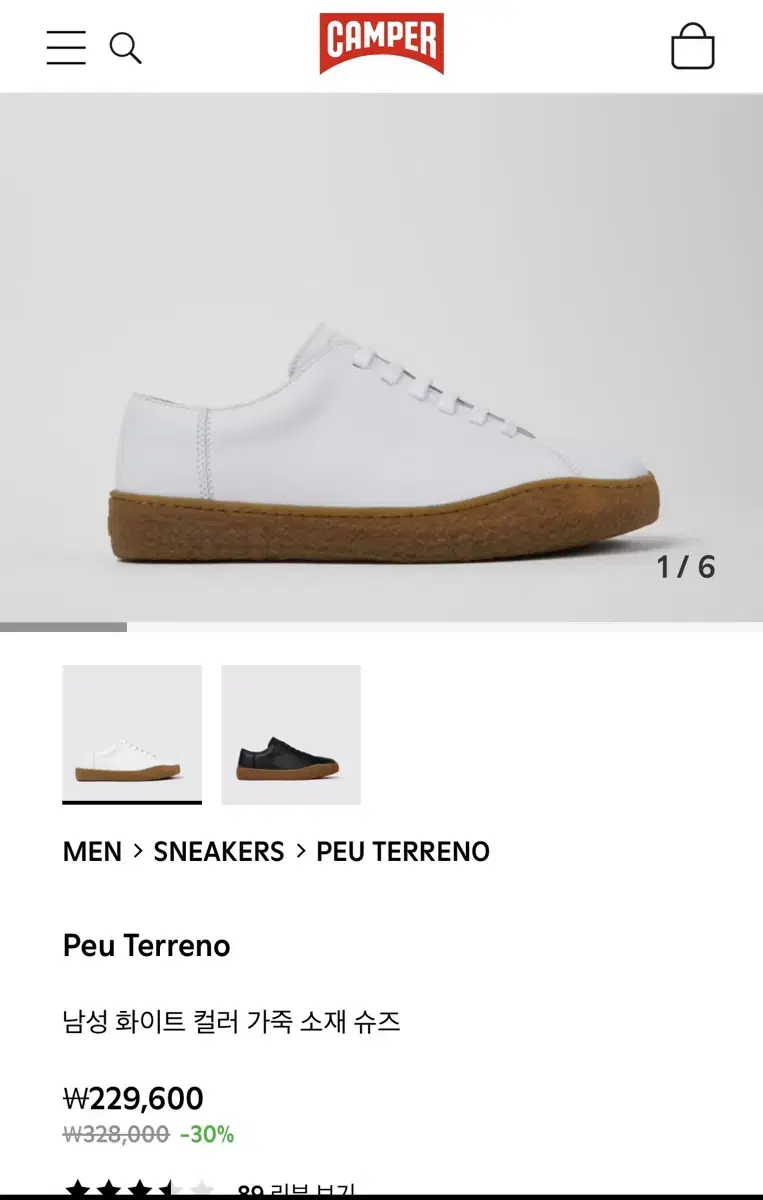Open the hamburger navigation menu
The image size is (763, 1200).
pos(66,47)
